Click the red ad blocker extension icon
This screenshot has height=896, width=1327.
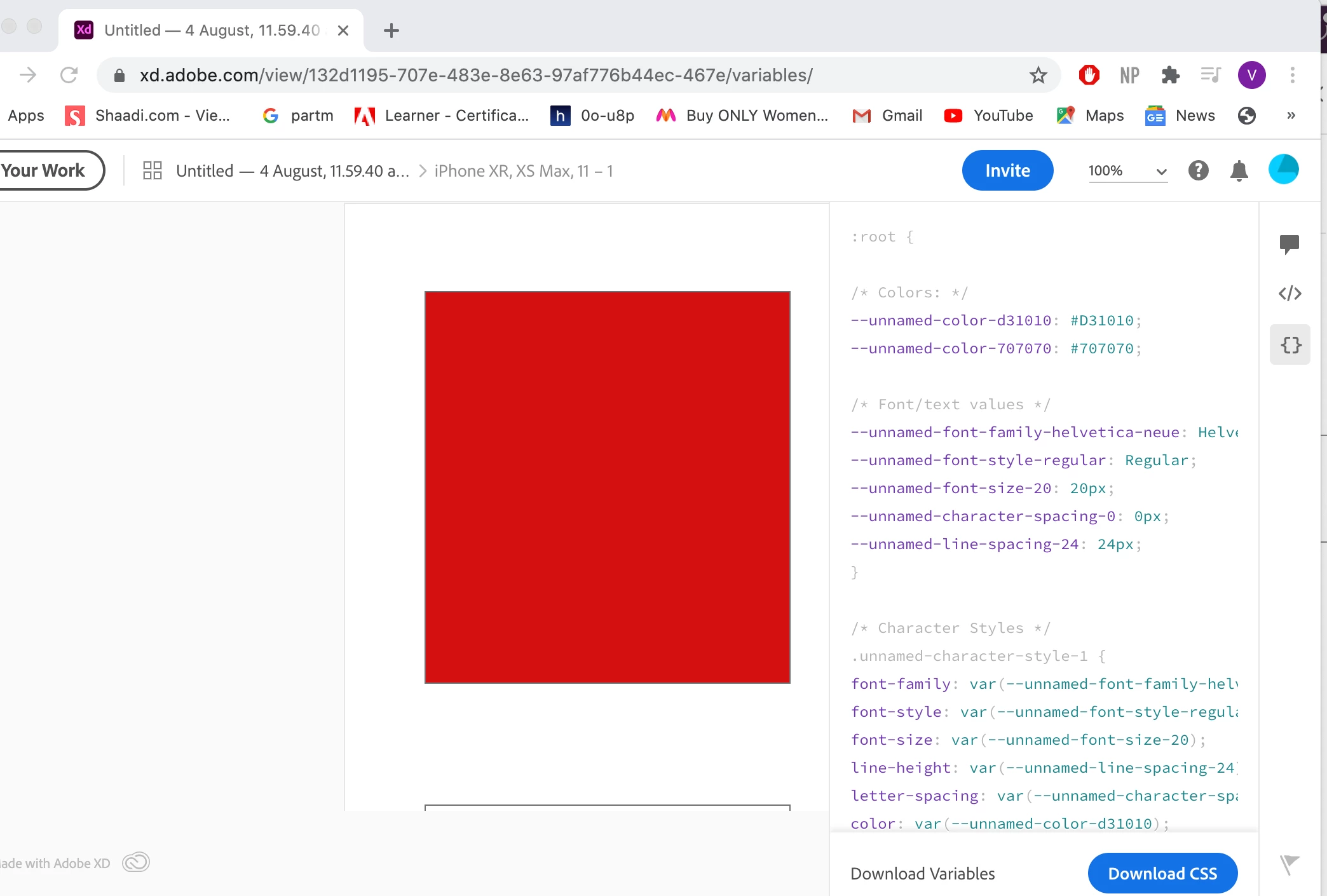[x=1089, y=75]
